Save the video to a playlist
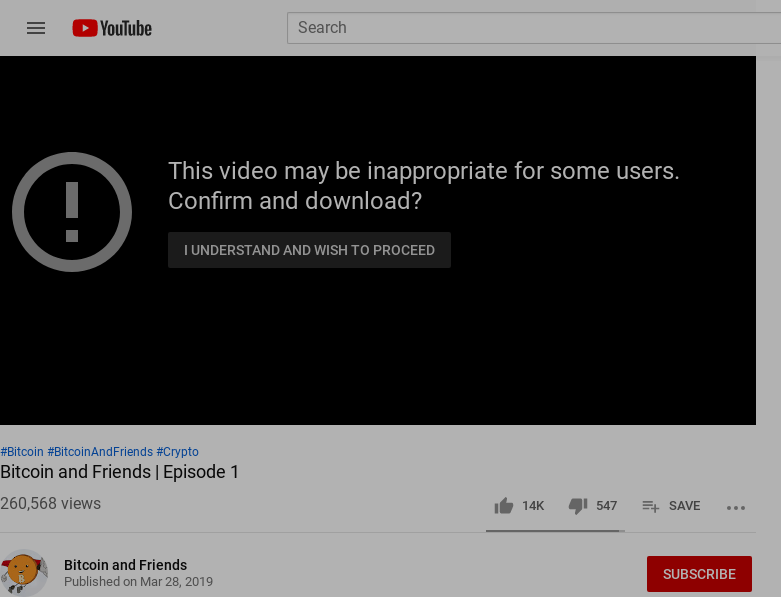 [x=671, y=506]
